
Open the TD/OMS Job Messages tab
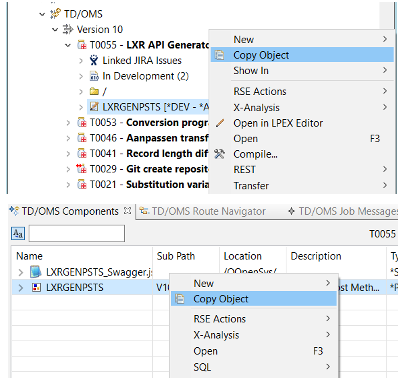[343, 211]
